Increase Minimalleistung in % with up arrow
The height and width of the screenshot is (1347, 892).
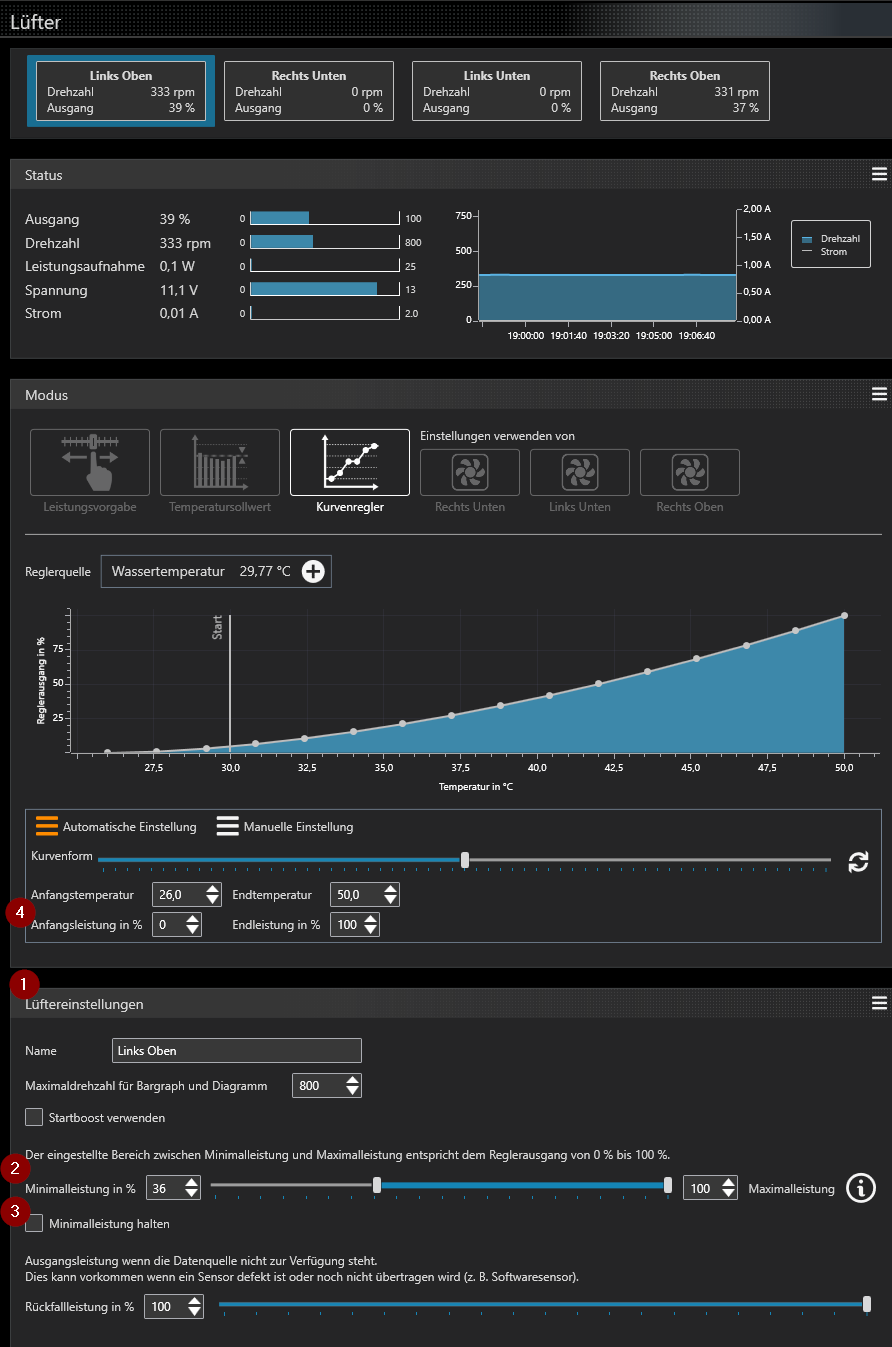tap(191, 1183)
